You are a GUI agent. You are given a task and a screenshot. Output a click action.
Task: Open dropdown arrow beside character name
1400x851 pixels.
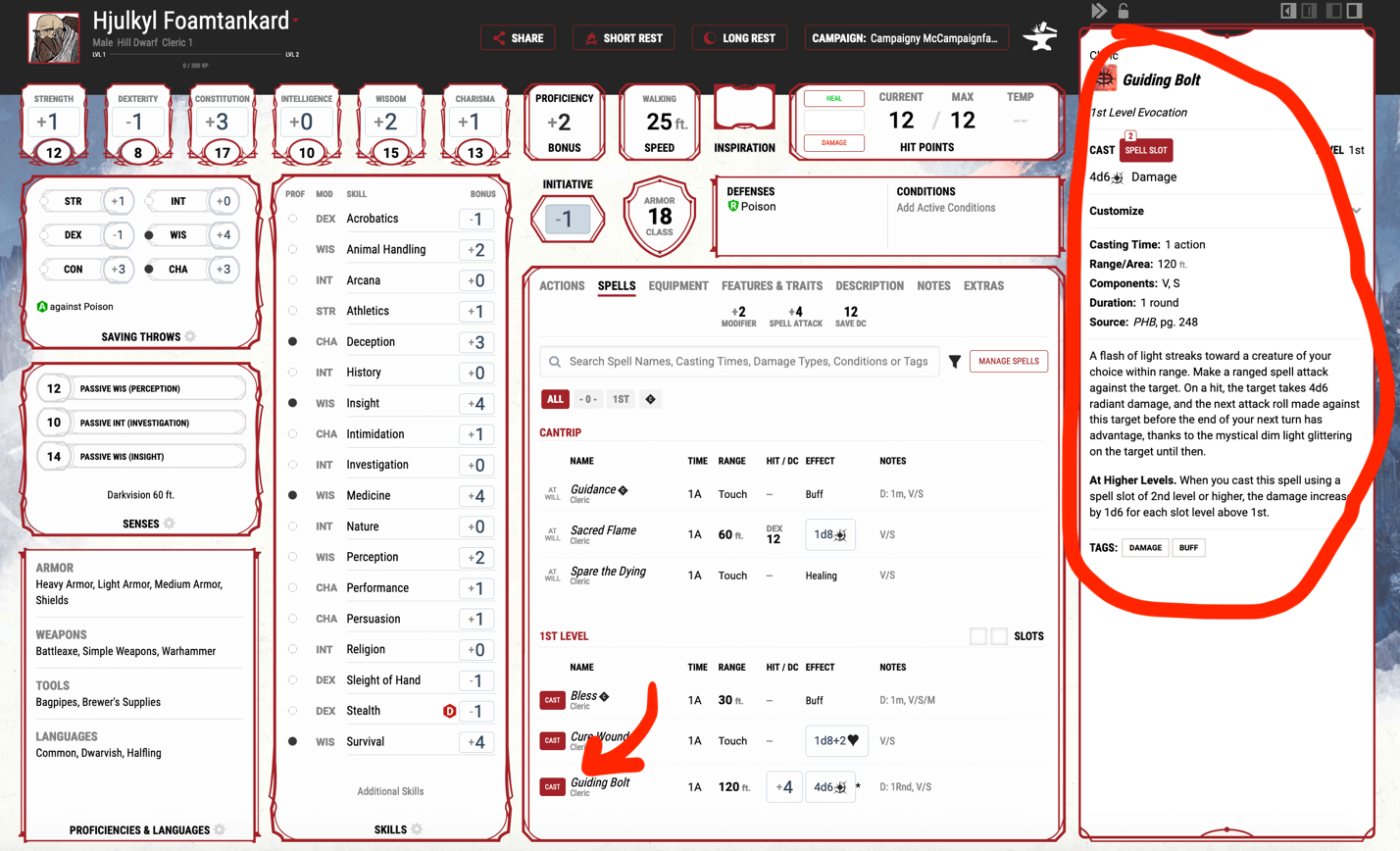coord(295,21)
